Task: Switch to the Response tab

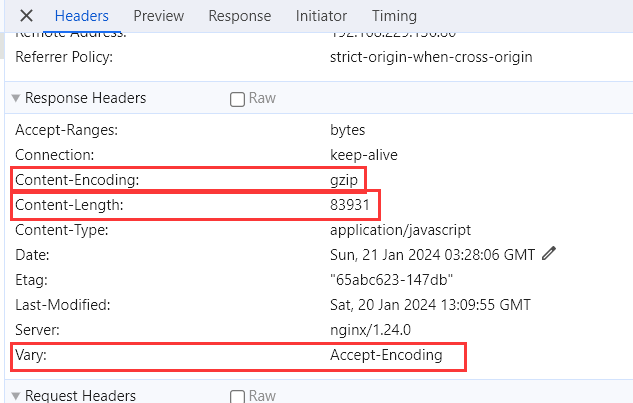Action: point(240,16)
